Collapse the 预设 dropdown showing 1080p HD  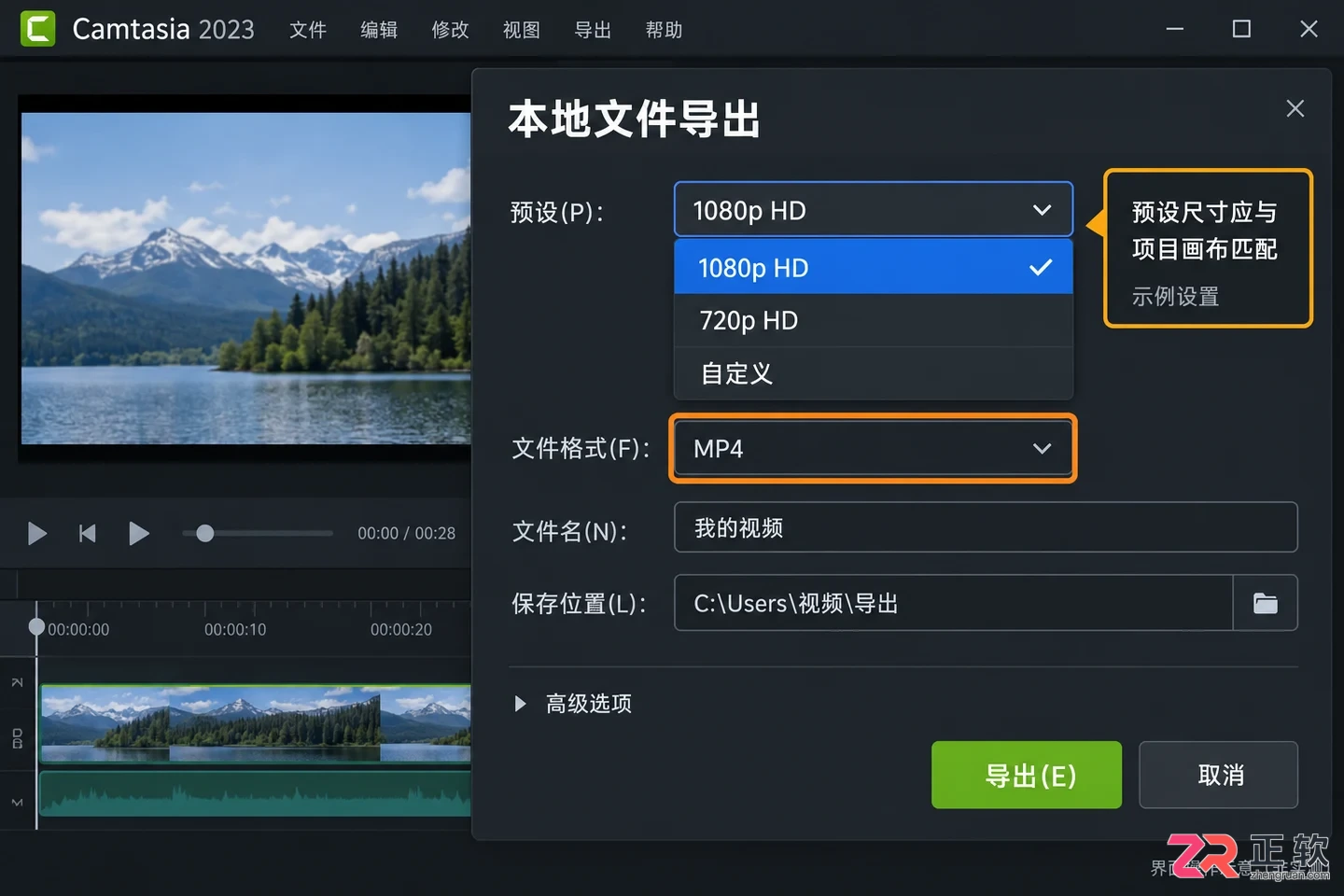[873, 209]
